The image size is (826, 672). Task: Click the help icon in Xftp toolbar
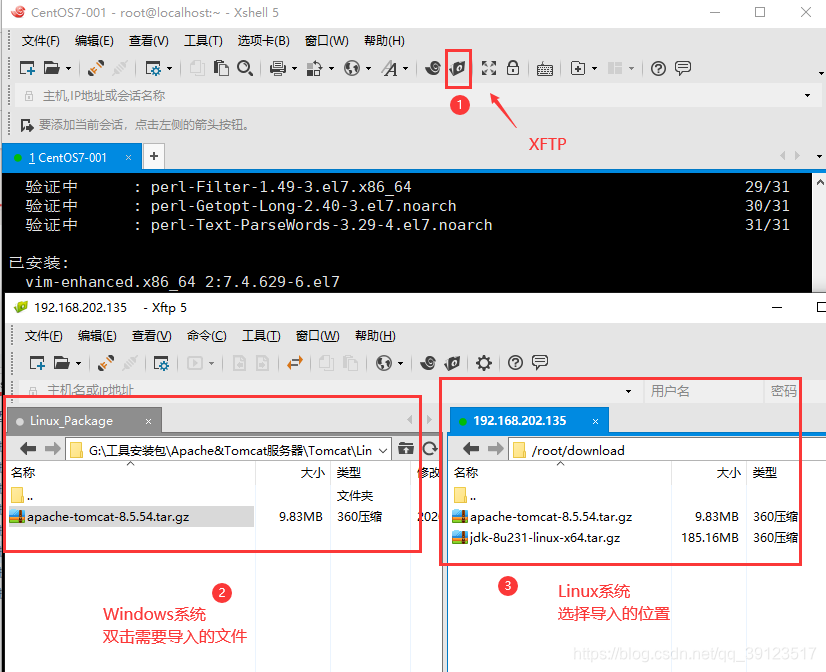515,363
